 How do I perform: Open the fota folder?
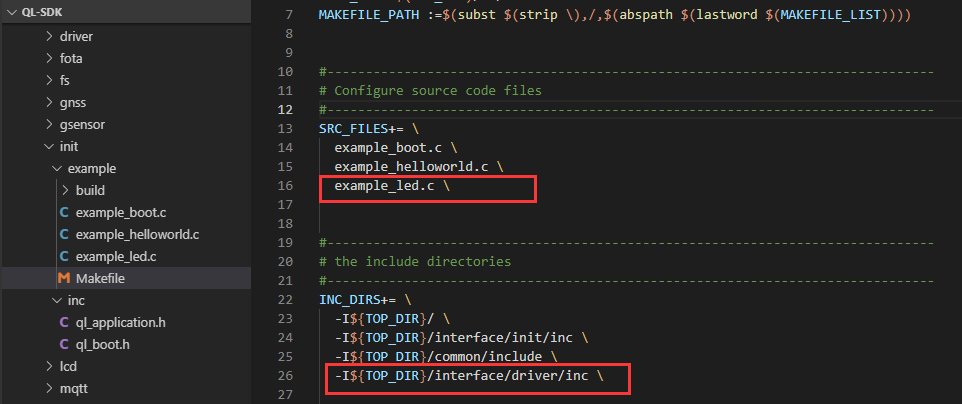pos(71,58)
